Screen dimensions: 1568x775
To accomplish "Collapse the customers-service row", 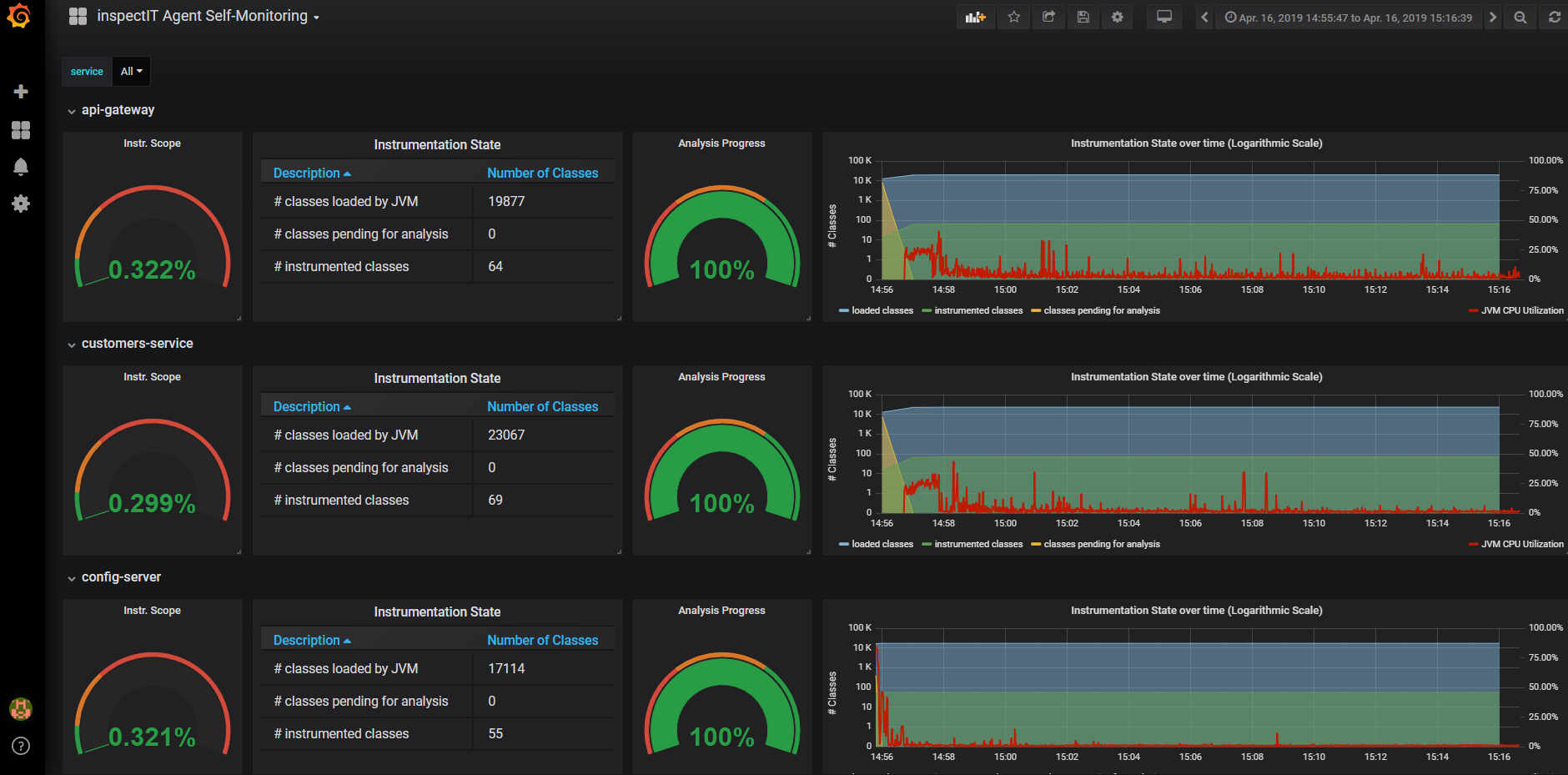I will [137, 344].
